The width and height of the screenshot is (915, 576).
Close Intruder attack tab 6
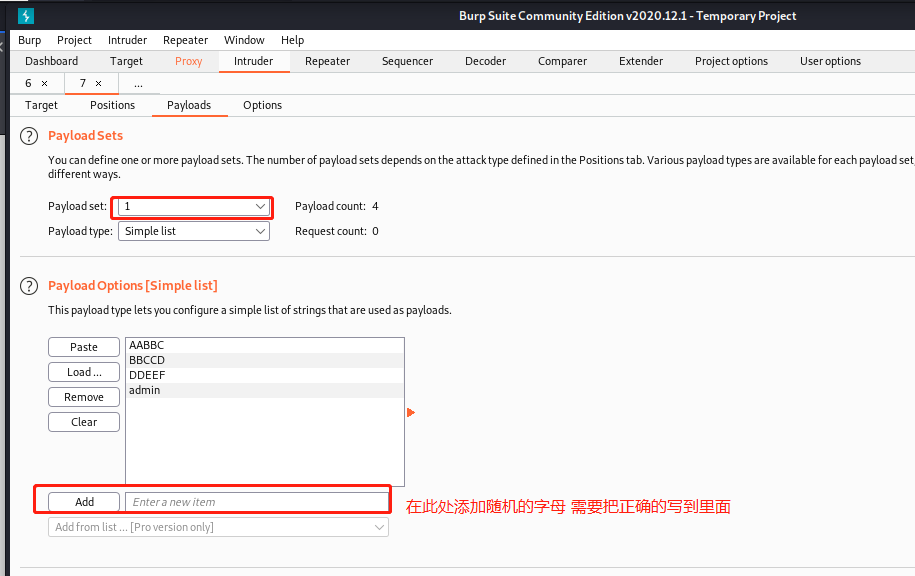click(44, 83)
